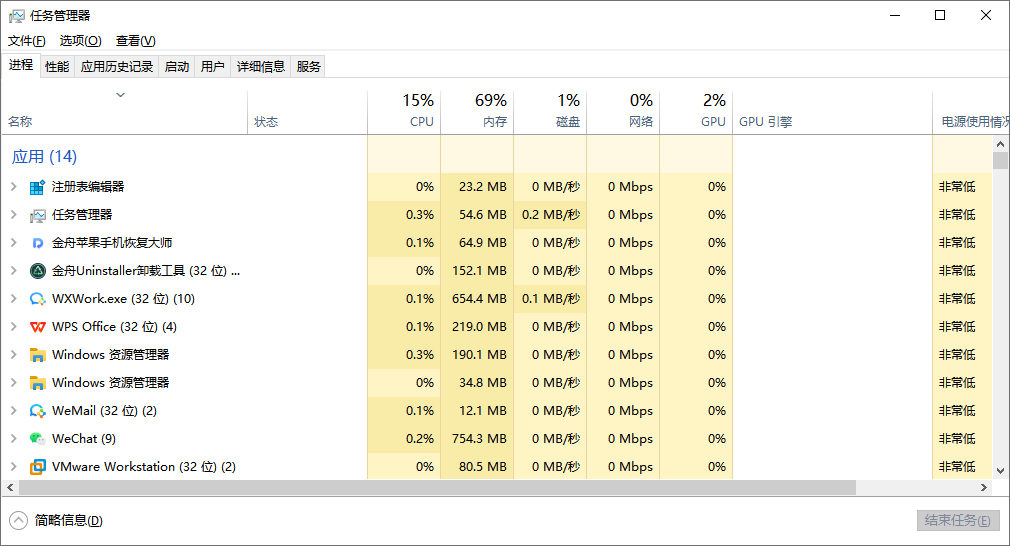Sort by the 网络 column header
1010x546 pixels.
tap(624, 113)
